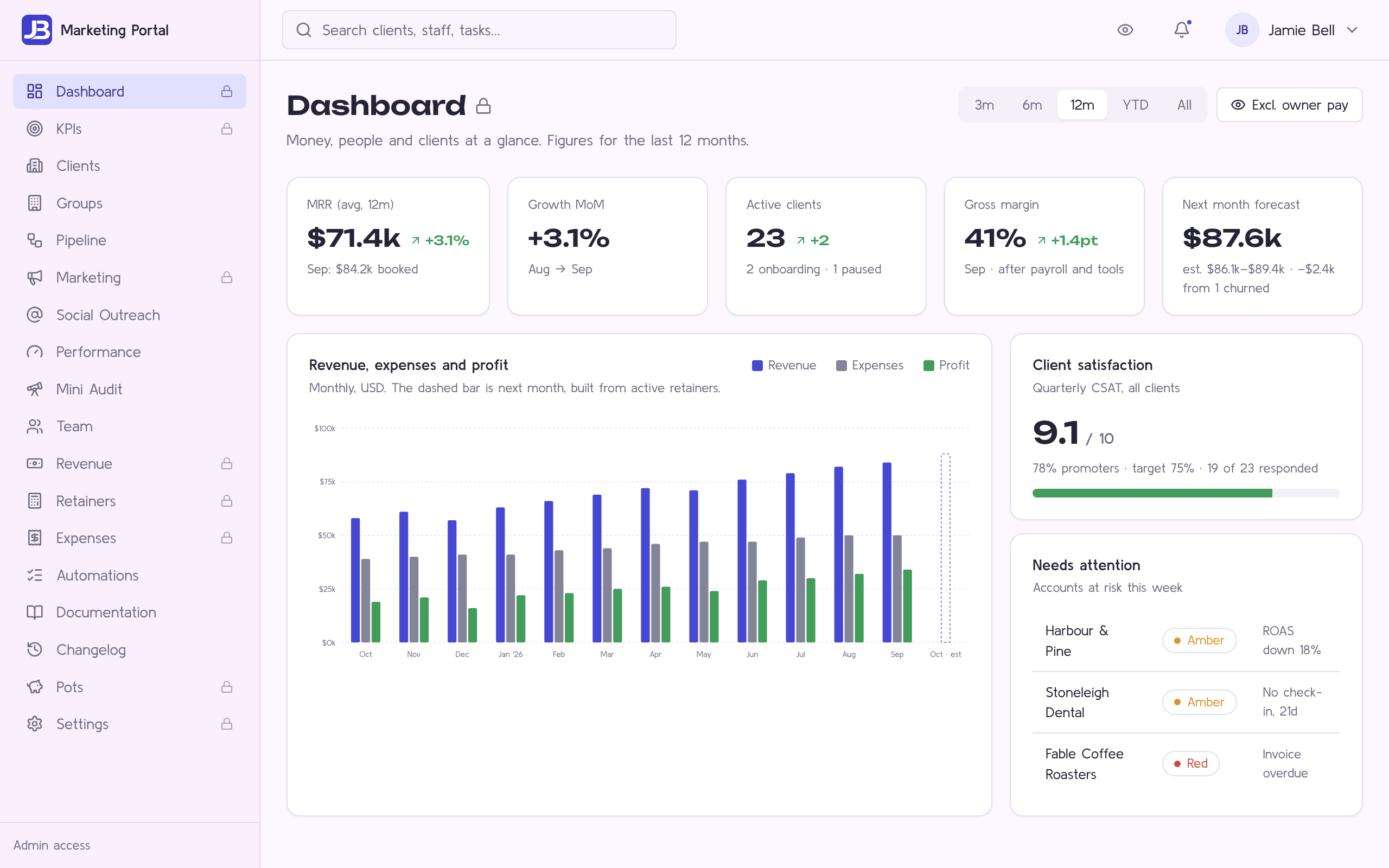The width and height of the screenshot is (1389, 868).
Task: Click the JB avatar circle
Action: pos(1242,30)
